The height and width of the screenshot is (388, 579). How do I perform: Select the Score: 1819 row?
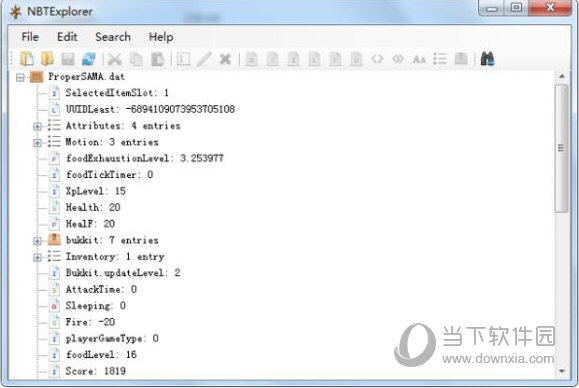tap(95, 371)
